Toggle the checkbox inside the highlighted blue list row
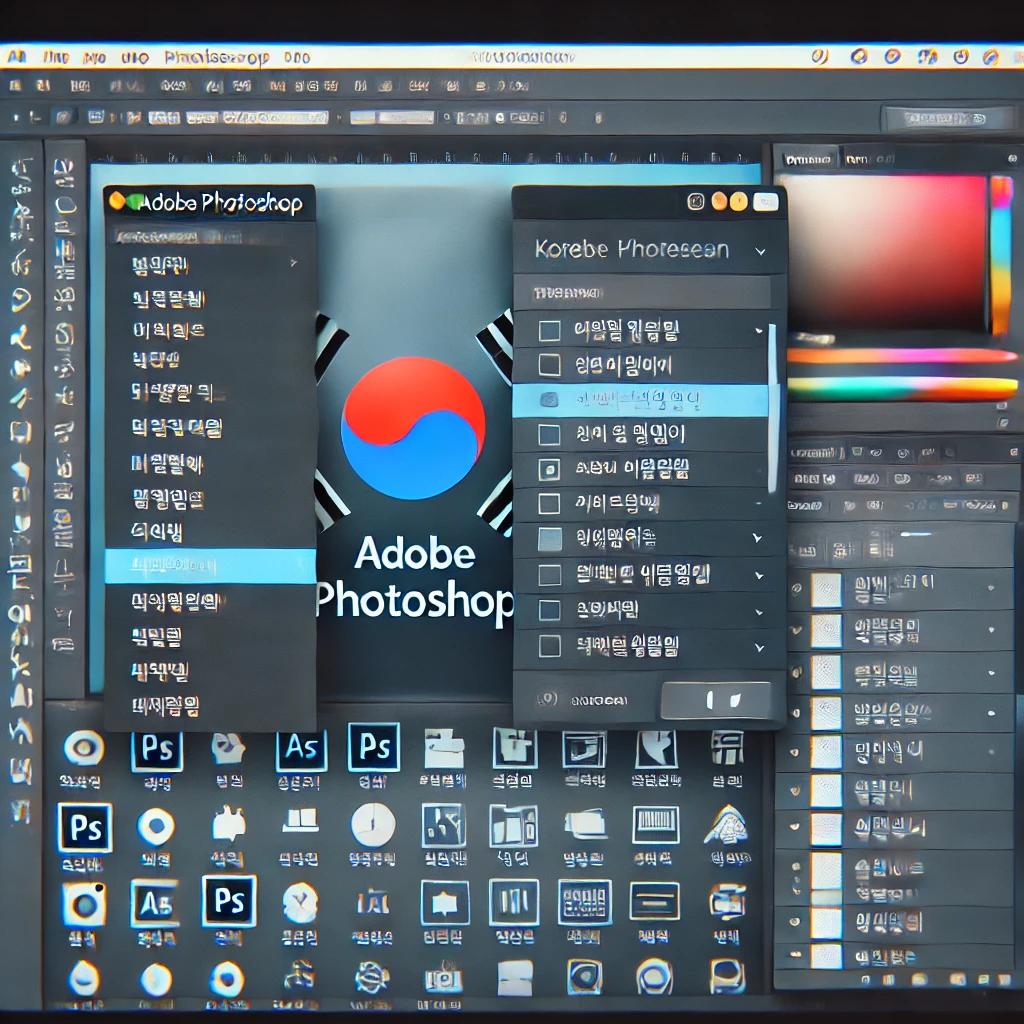The height and width of the screenshot is (1024, 1024). click(549, 400)
